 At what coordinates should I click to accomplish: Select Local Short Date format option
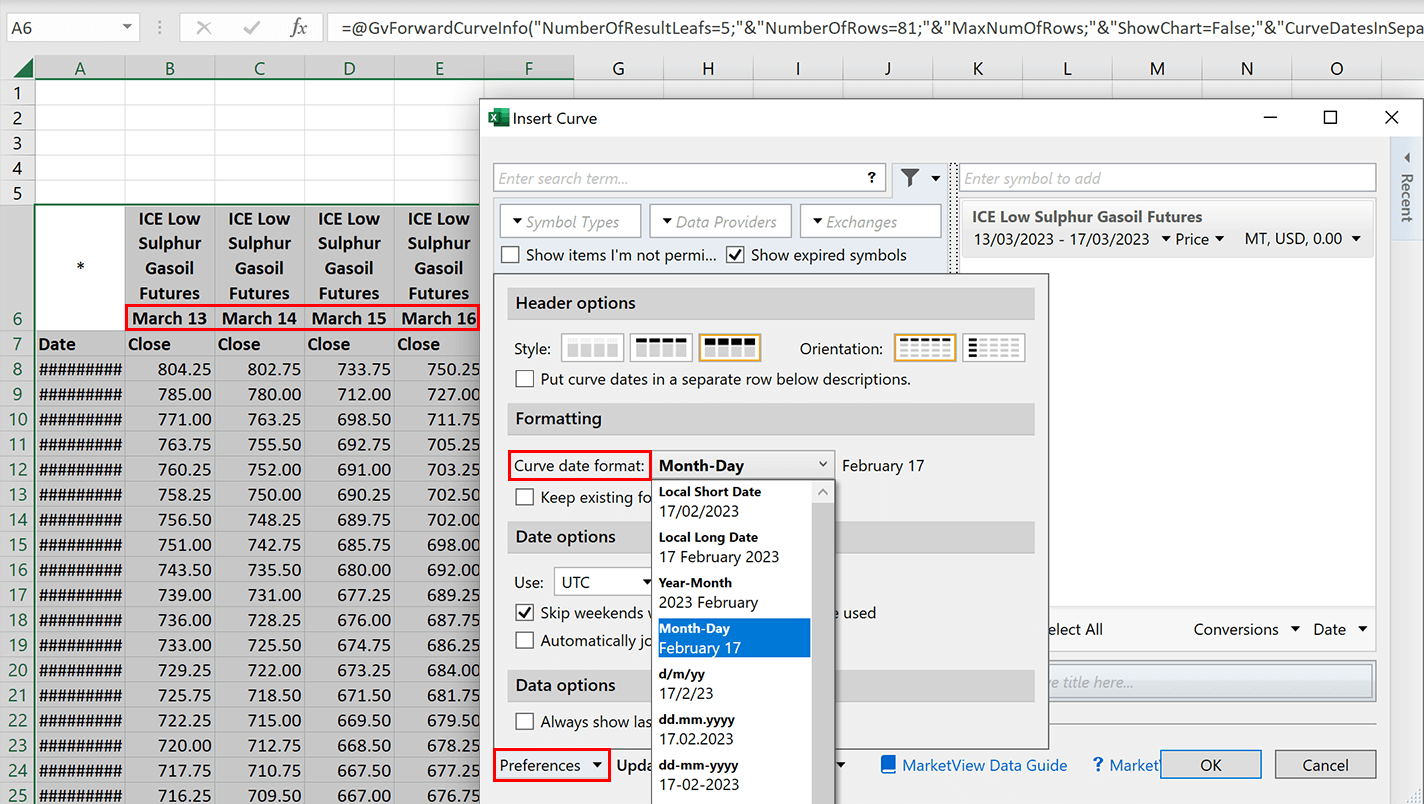click(x=731, y=502)
